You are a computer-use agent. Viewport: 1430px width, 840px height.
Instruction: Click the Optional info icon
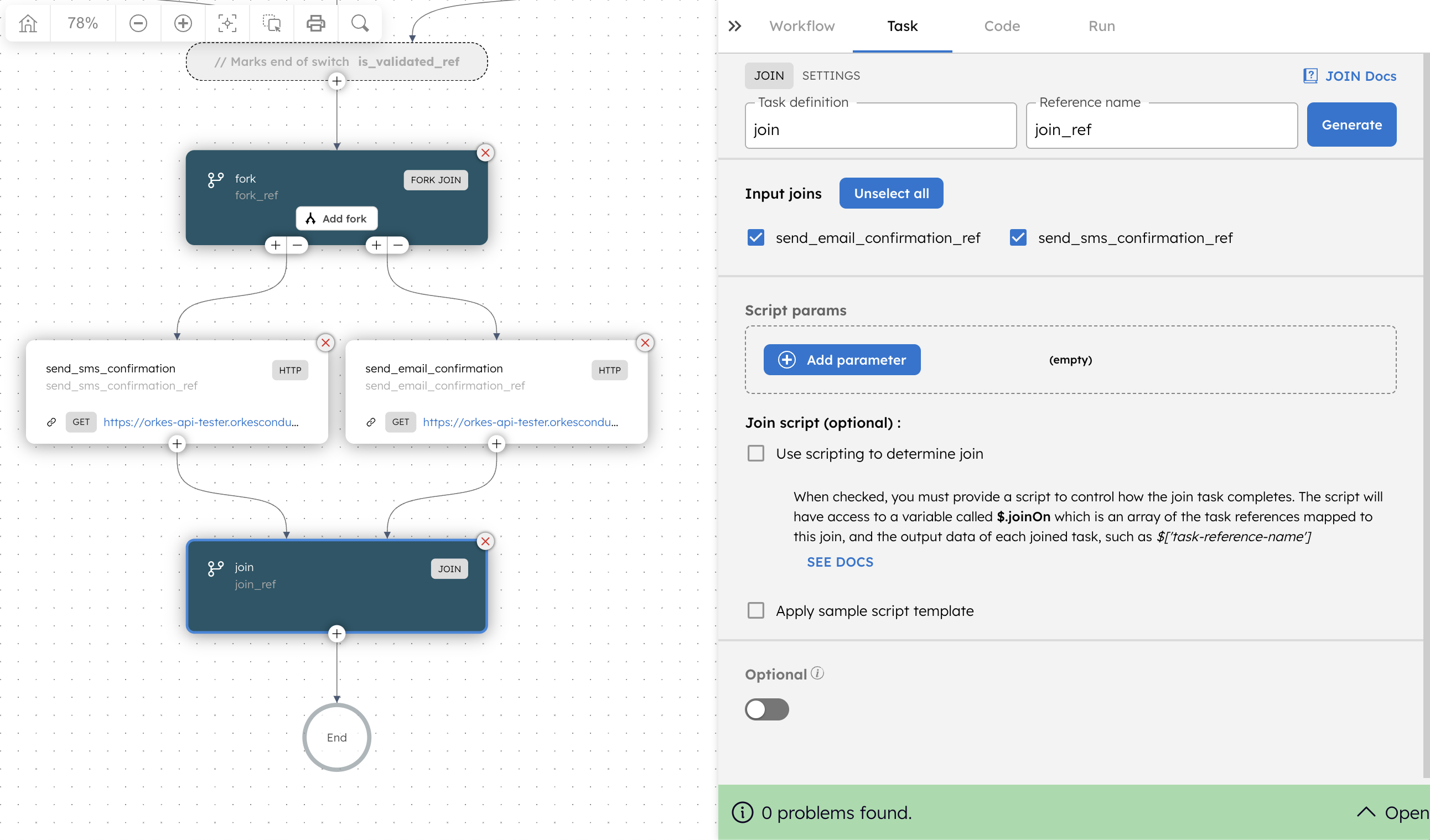tap(817, 673)
